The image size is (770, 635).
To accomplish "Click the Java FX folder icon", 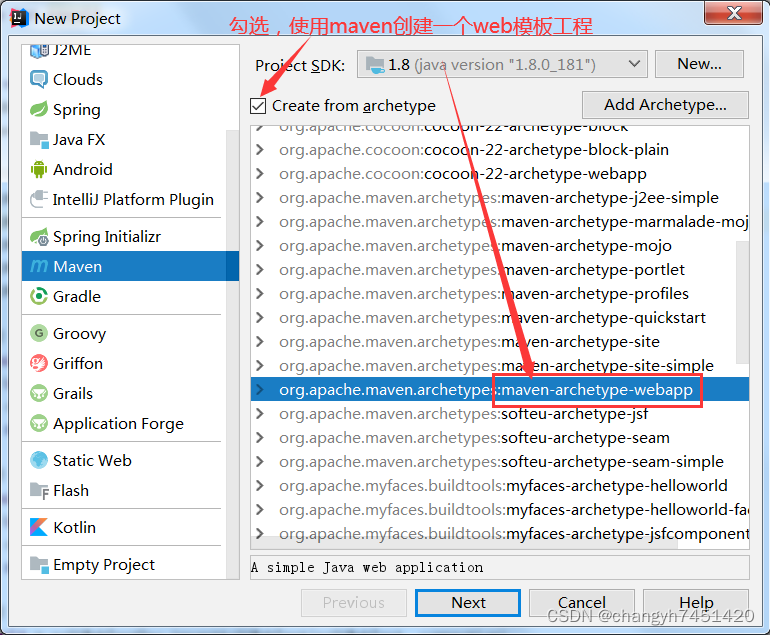I will click(x=39, y=139).
